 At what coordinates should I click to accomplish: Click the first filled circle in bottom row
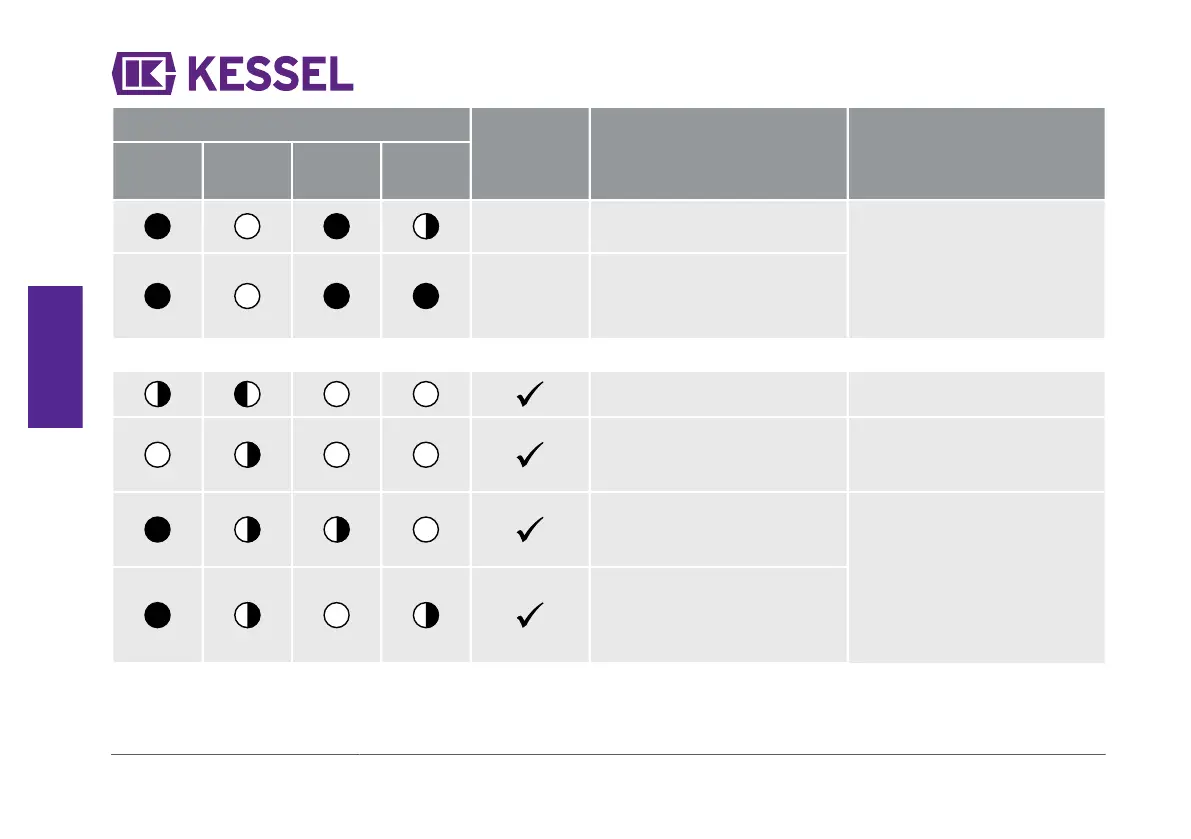(157, 615)
